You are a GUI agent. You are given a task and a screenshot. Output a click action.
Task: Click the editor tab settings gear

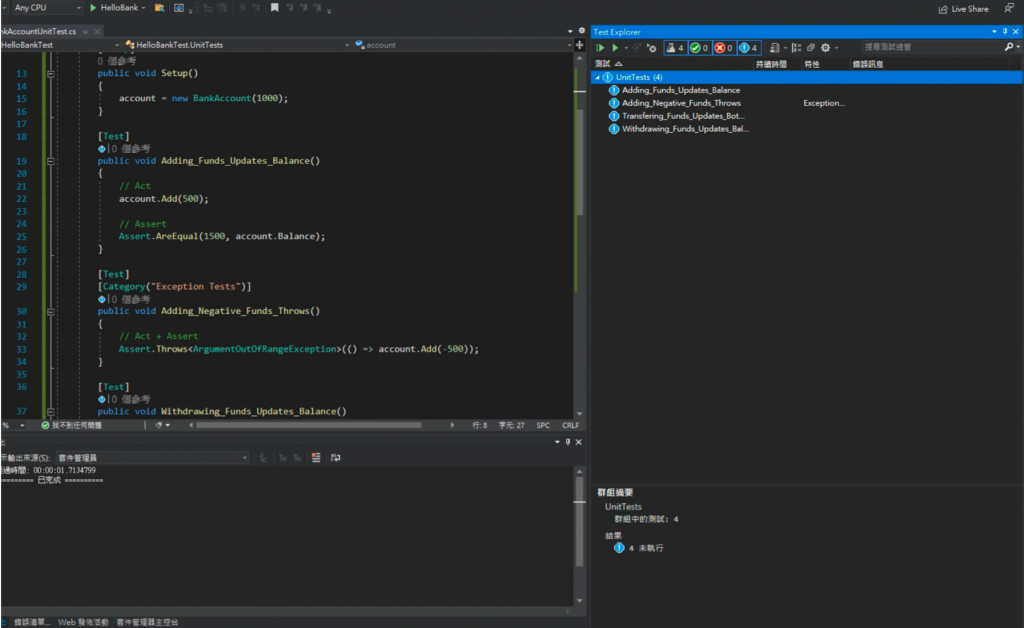click(x=581, y=31)
